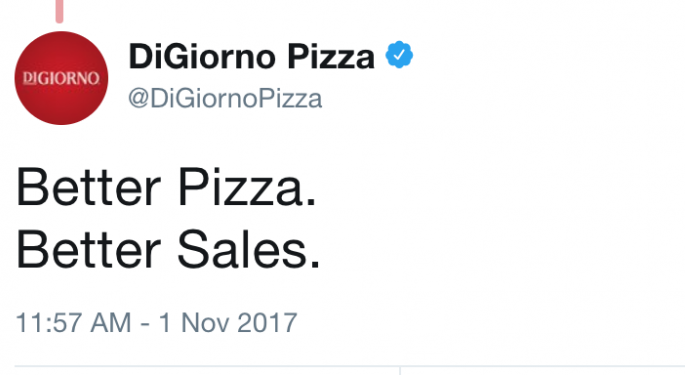Open the tweet timestamp 11:57 AM link
The width and height of the screenshot is (685, 375).
point(73,323)
